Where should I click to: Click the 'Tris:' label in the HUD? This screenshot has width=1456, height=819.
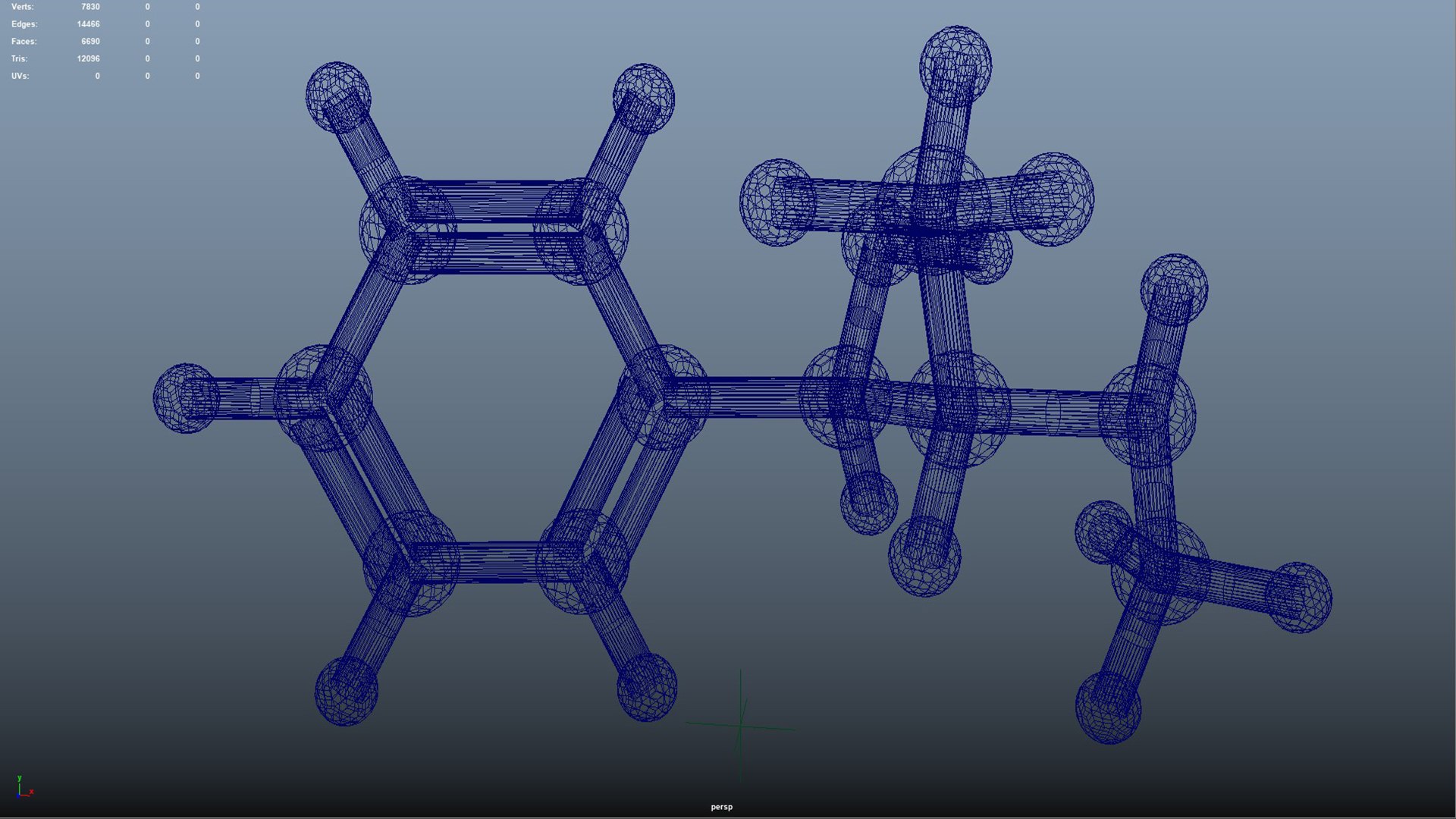coord(19,58)
